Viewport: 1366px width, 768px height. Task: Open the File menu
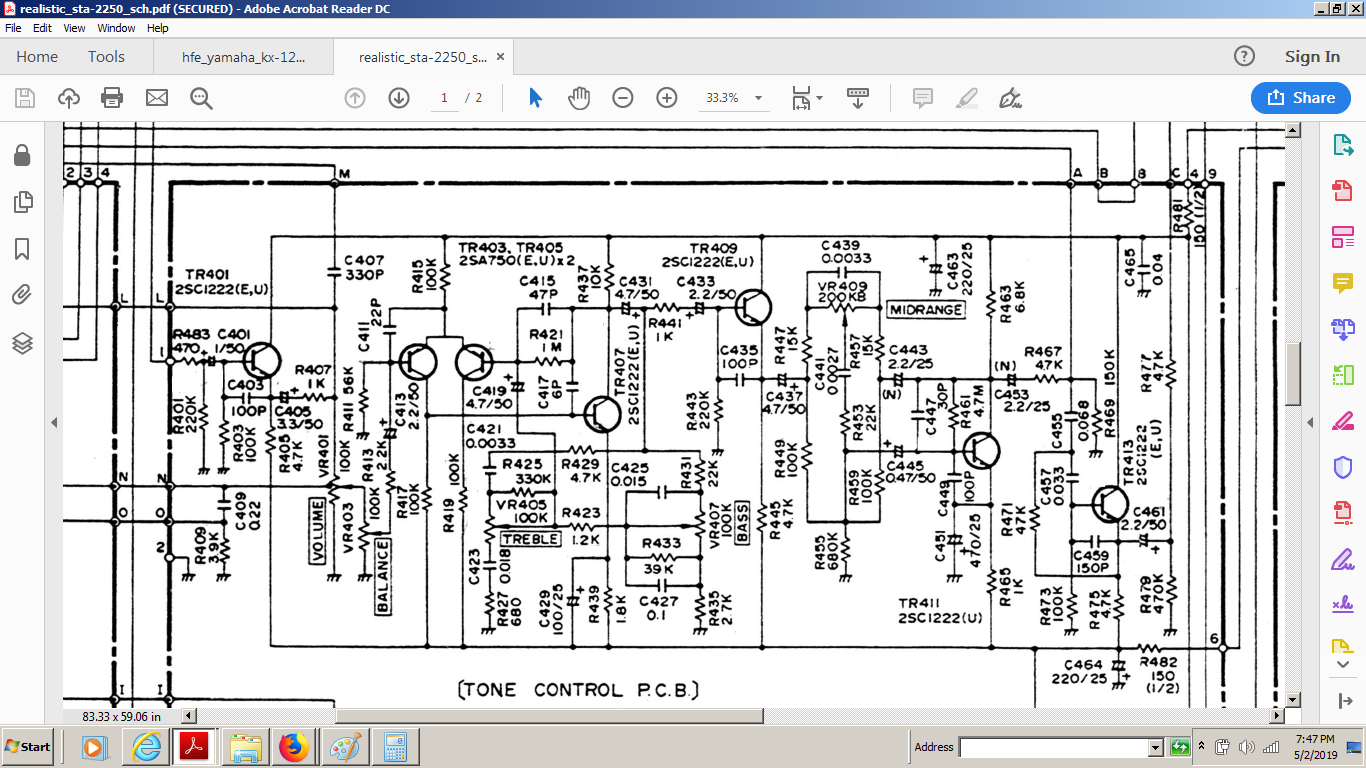(x=13, y=28)
